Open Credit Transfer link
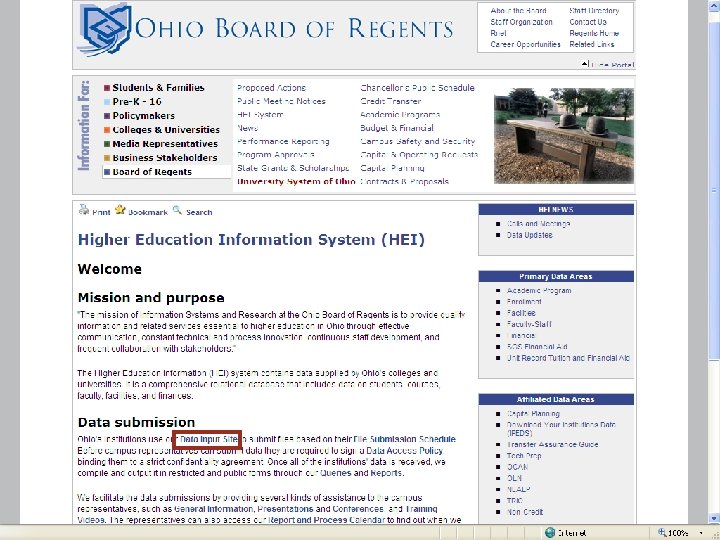 391,101
